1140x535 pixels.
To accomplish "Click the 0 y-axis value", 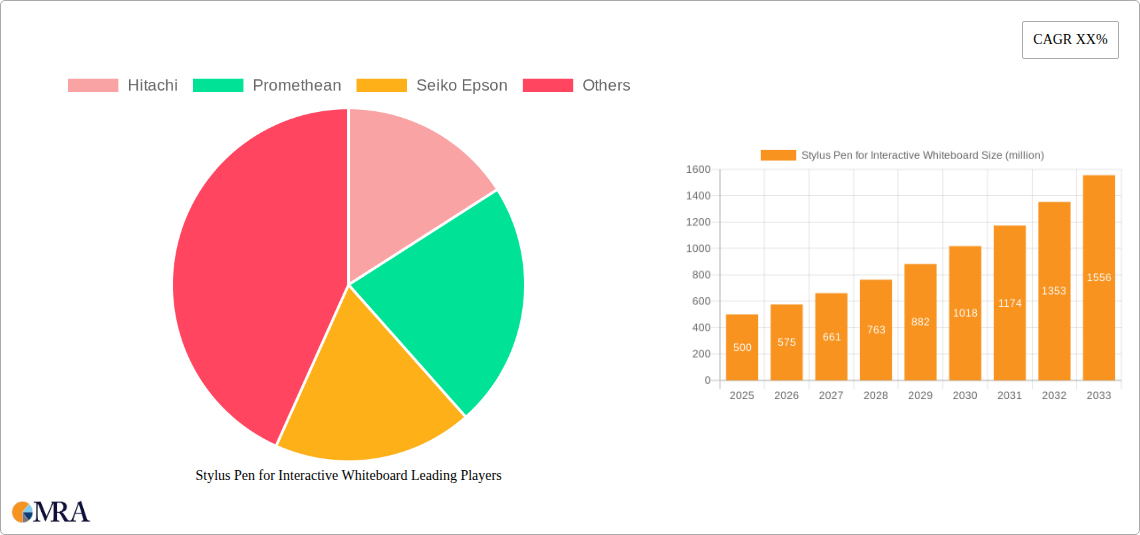I will (x=707, y=380).
